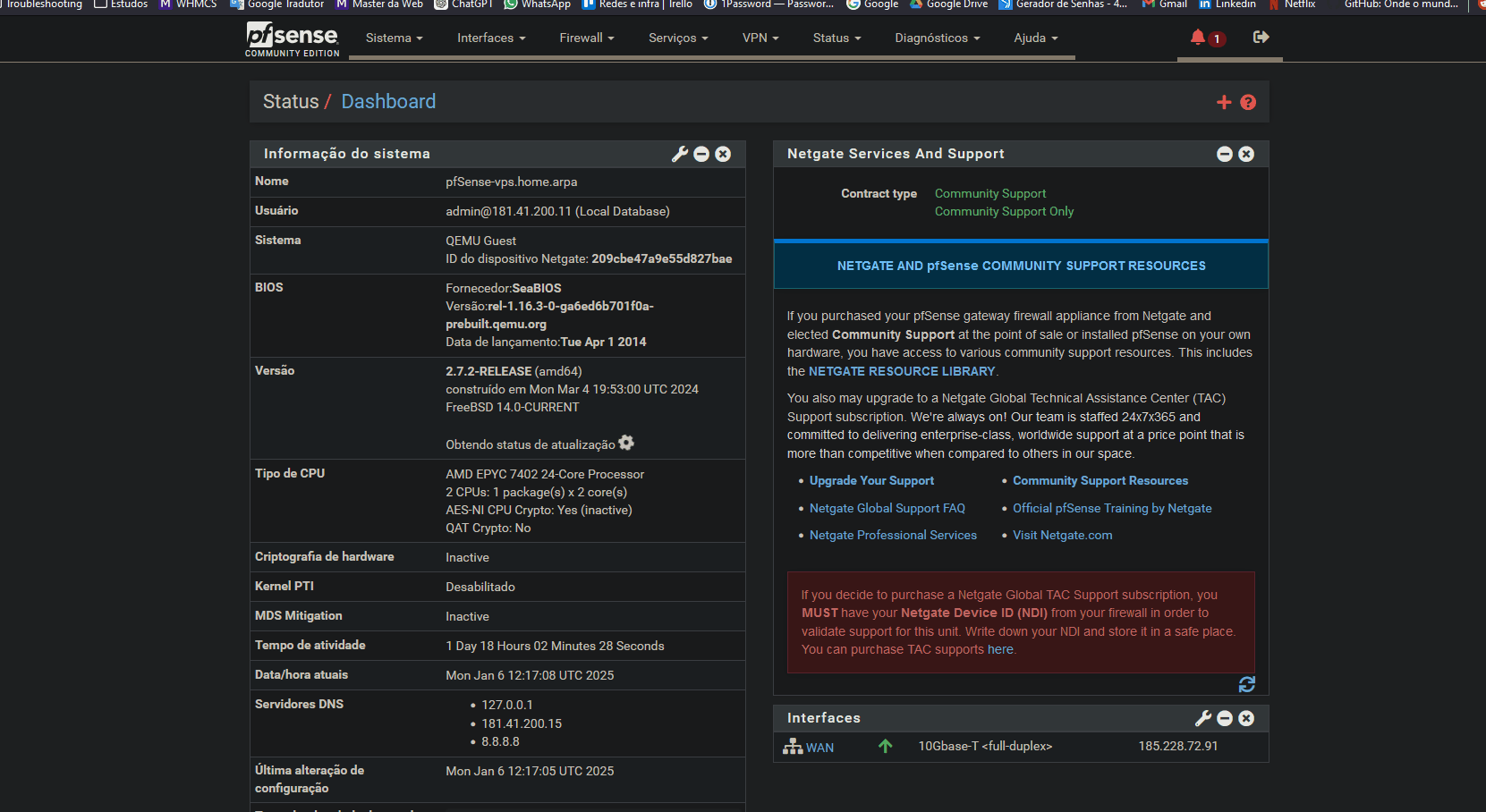Image resolution: width=1486 pixels, height=812 pixels.
Task: Click the pfSense Community Edition logo
Action: click(293, 40)
